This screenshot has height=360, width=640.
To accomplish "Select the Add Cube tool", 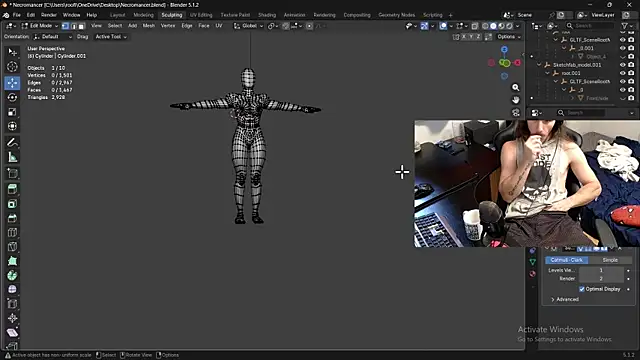I will tap(12, 173).
